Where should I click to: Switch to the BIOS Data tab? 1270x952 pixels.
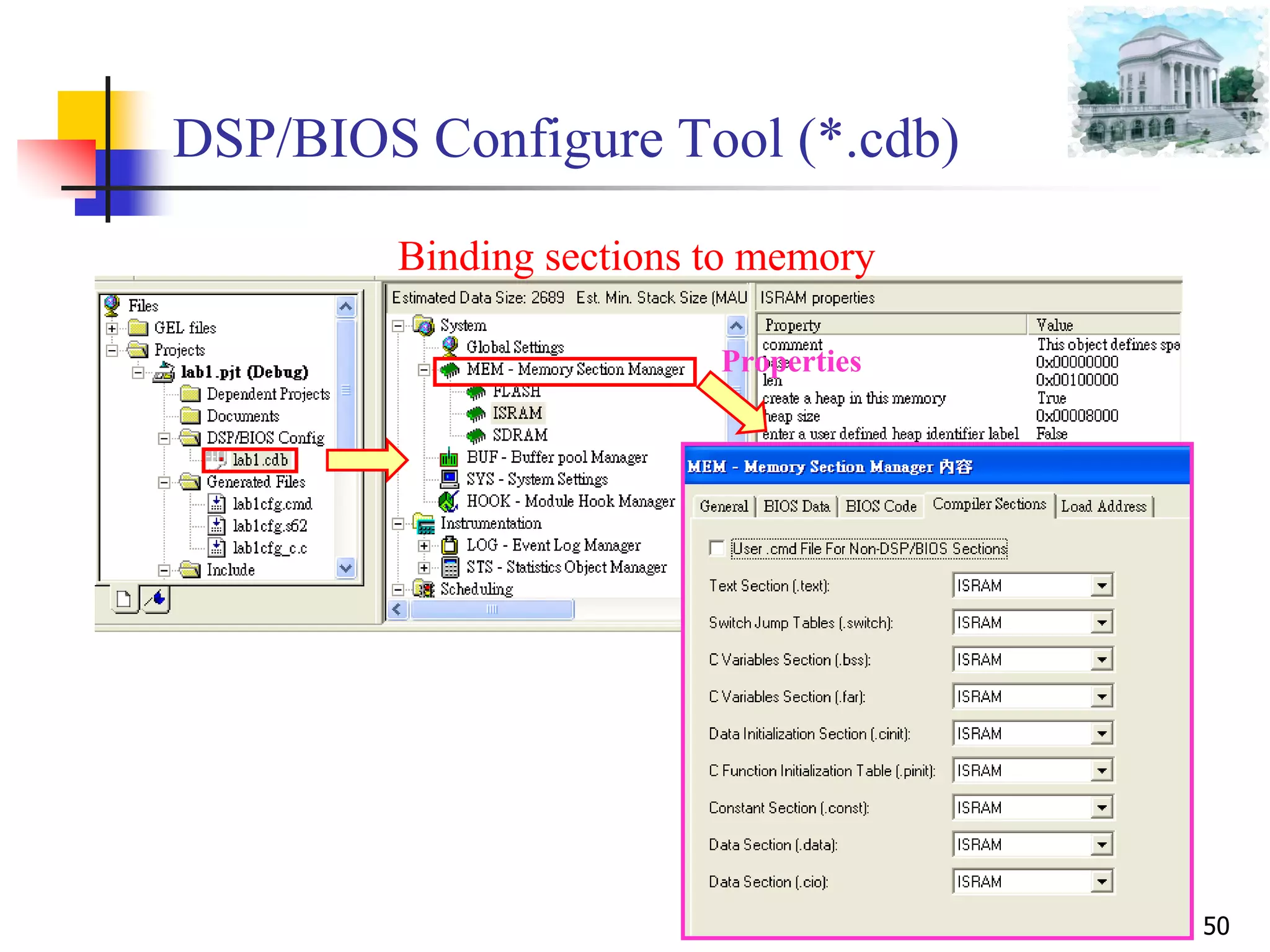pyautogui.click(x=796, y=506)
